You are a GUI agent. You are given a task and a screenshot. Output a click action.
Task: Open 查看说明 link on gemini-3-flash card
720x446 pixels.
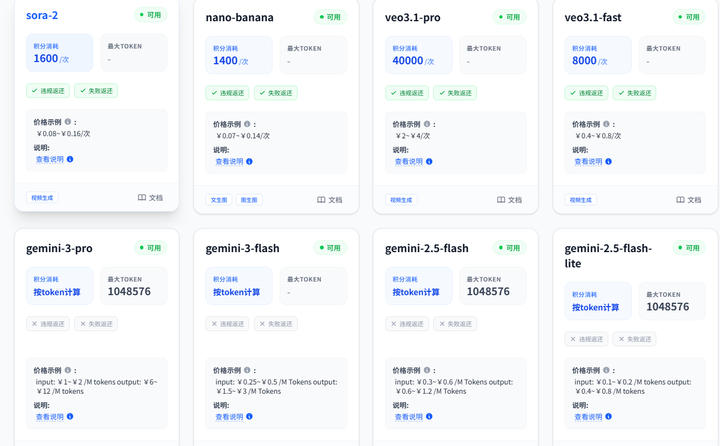click(x=229, y=417)
